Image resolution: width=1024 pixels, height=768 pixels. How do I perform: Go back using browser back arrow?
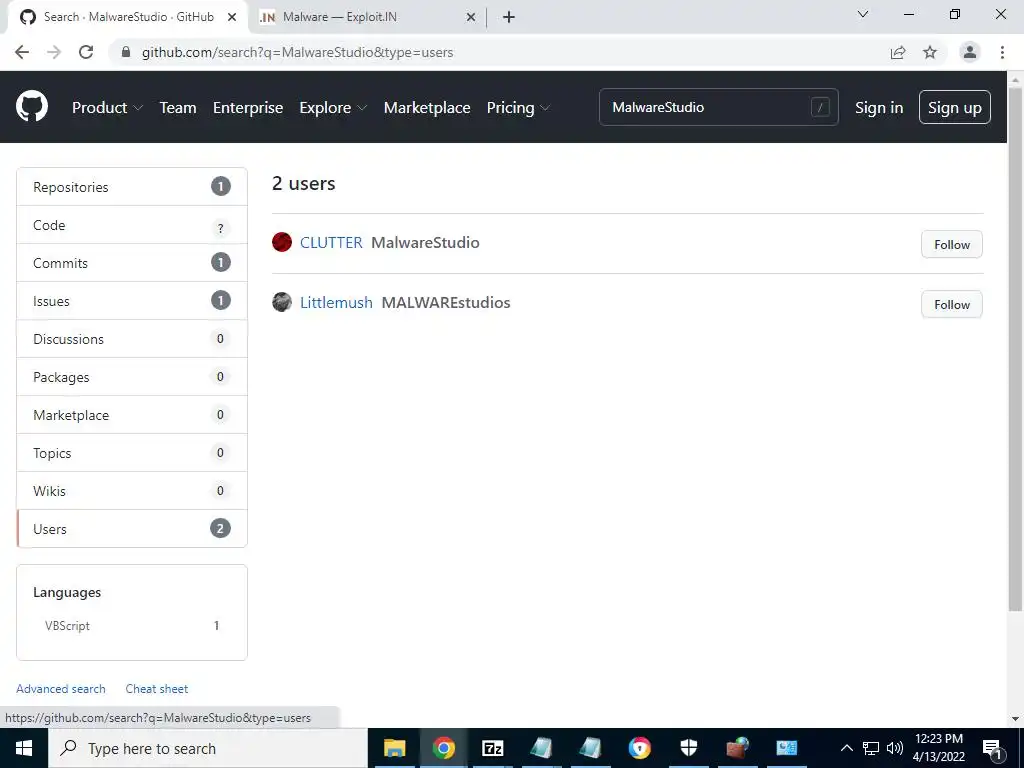pos(22,52)
